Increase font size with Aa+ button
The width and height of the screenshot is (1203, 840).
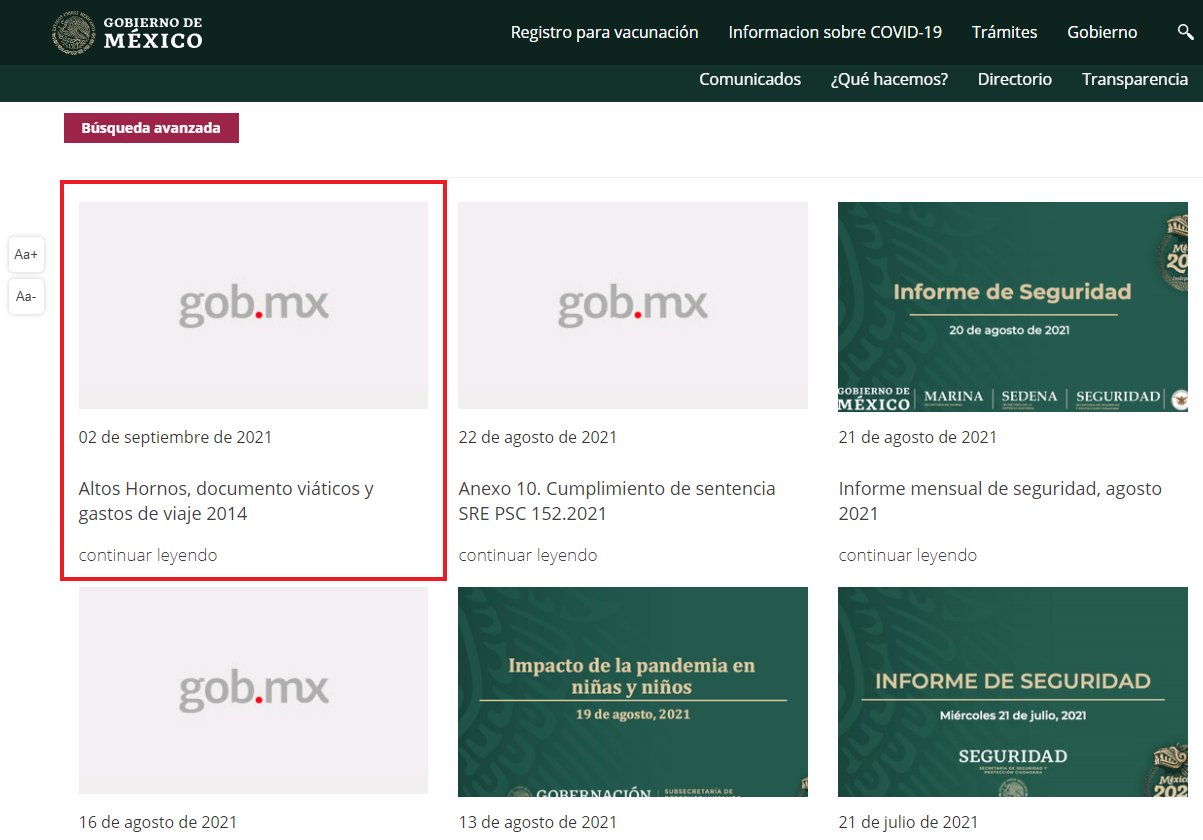(x=26, y=255)
